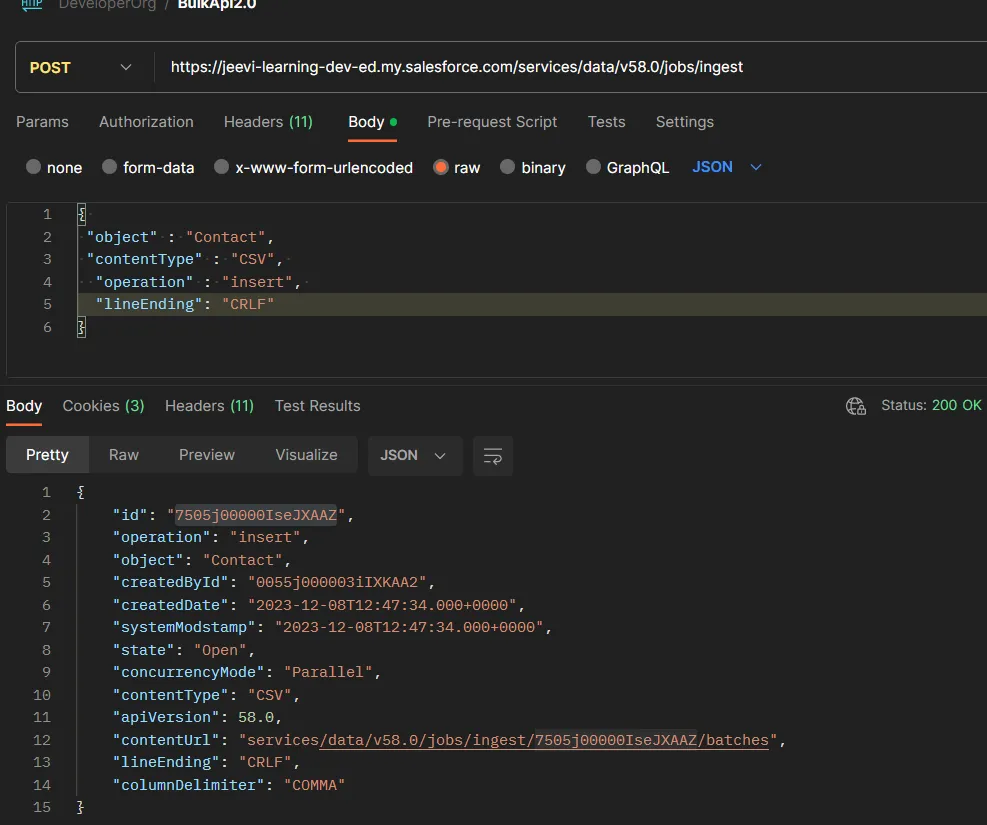
Task: Open the Test Results tab
Action: [x=317, y=406]
